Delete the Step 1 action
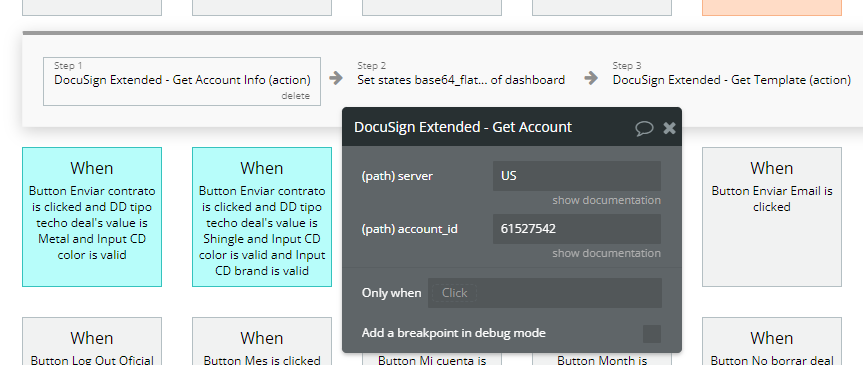 296,96
